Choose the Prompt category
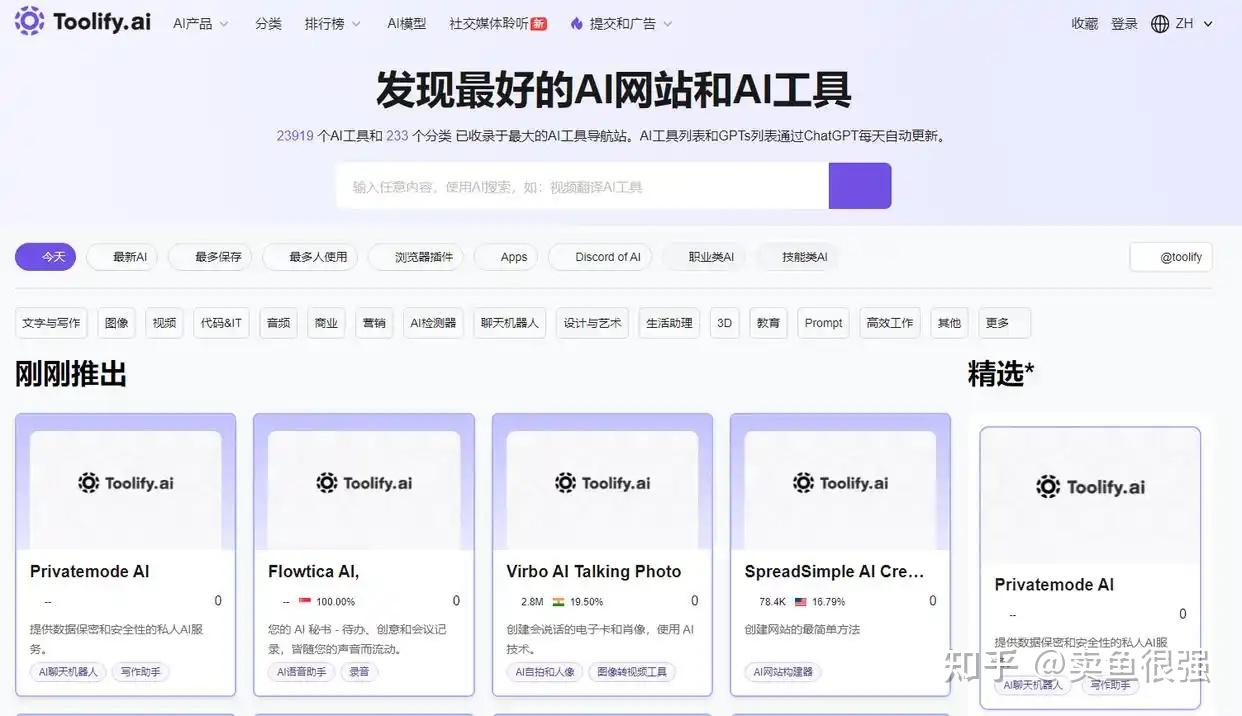Image resolution: width=1242 pixels, height=716 pixels. 823,323
